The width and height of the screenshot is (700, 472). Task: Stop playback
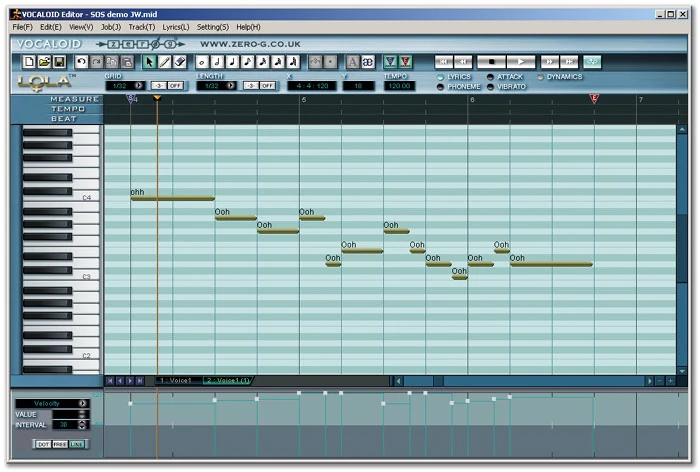[x=491, y=62]
